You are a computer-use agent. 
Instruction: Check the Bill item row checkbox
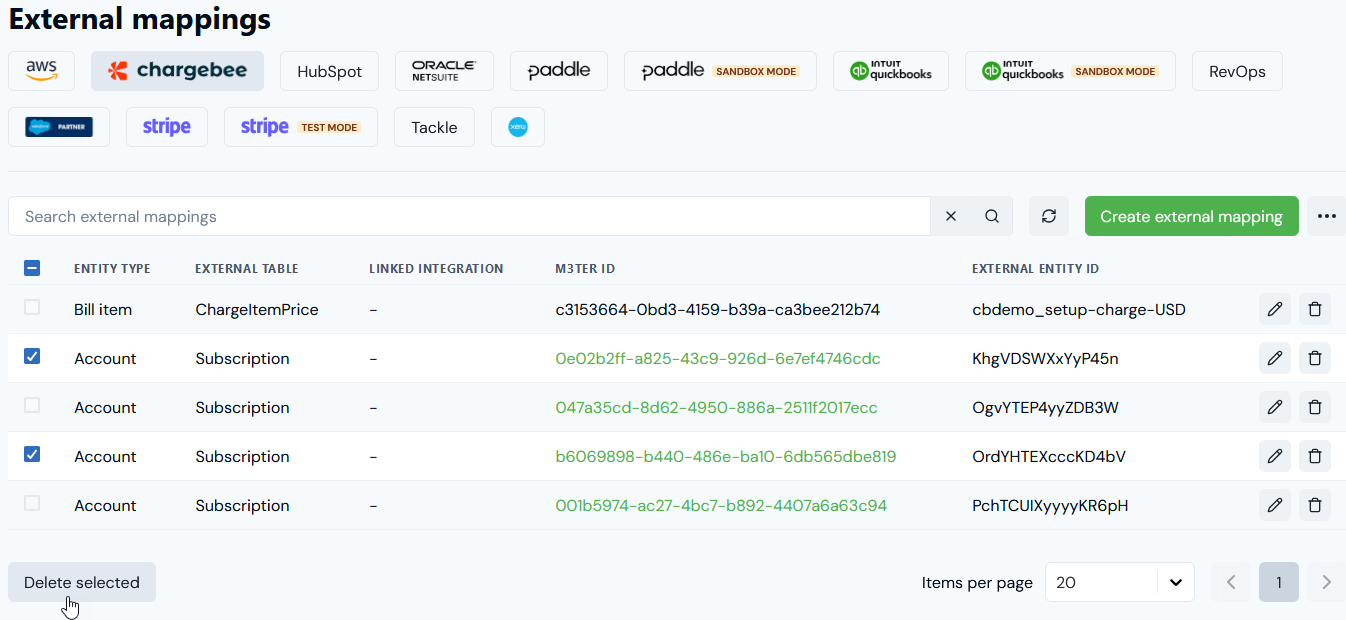pos(32,308)
